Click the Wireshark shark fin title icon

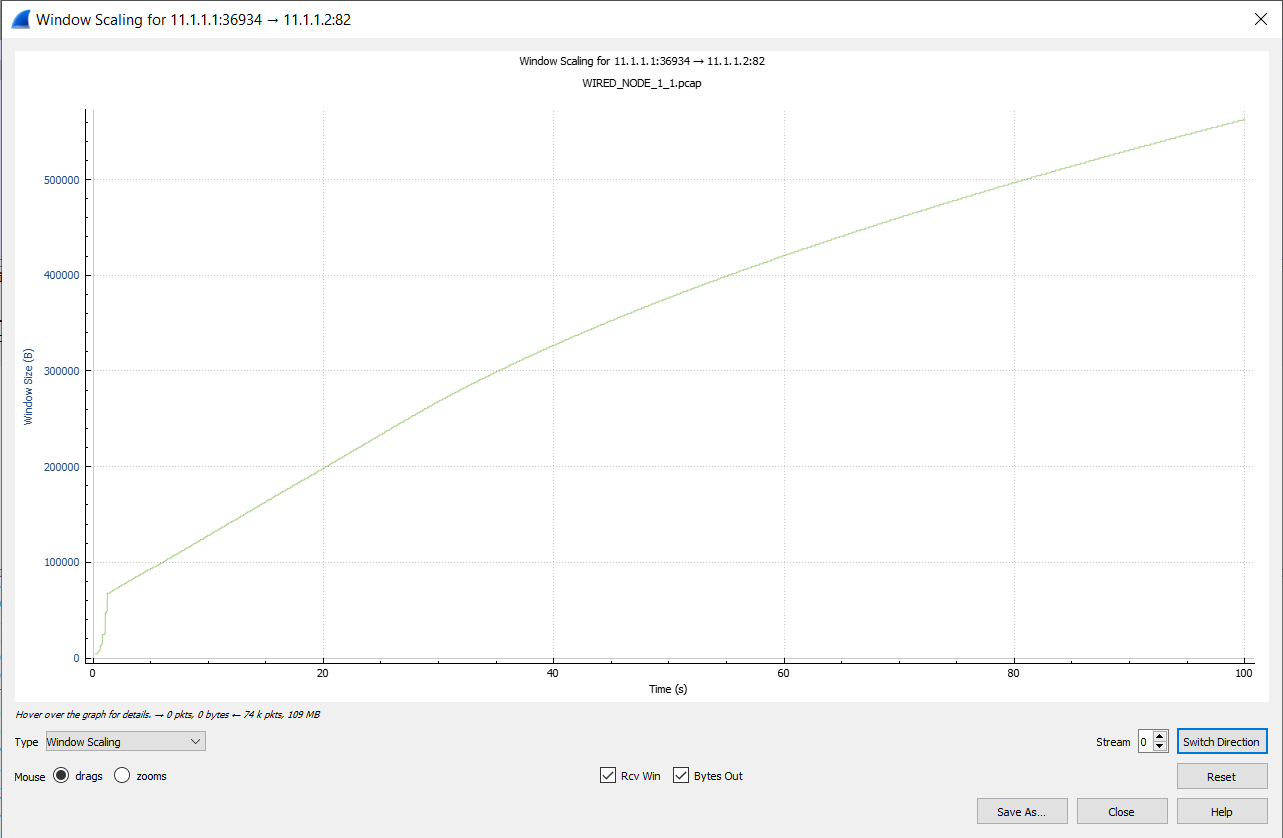tap(20, 18)
